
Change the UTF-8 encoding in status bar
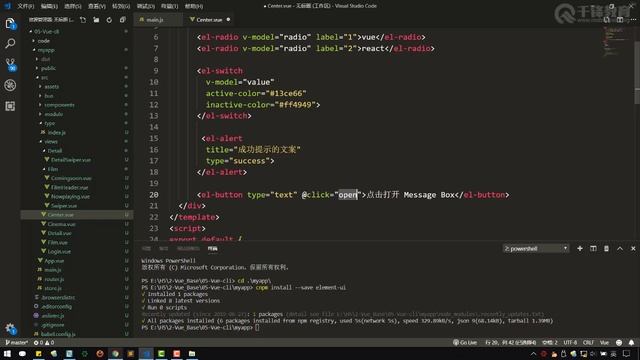(570, 342)
